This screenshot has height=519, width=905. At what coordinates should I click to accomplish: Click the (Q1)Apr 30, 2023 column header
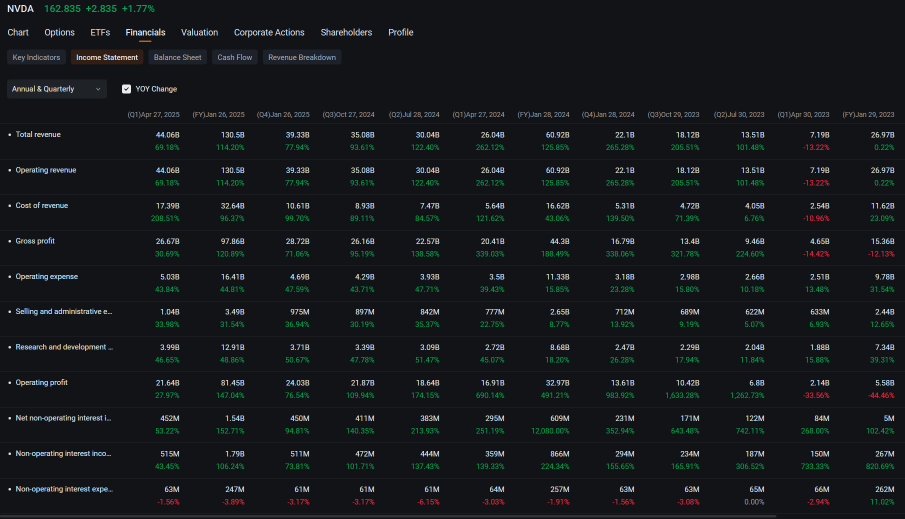[x=803, y=115]
